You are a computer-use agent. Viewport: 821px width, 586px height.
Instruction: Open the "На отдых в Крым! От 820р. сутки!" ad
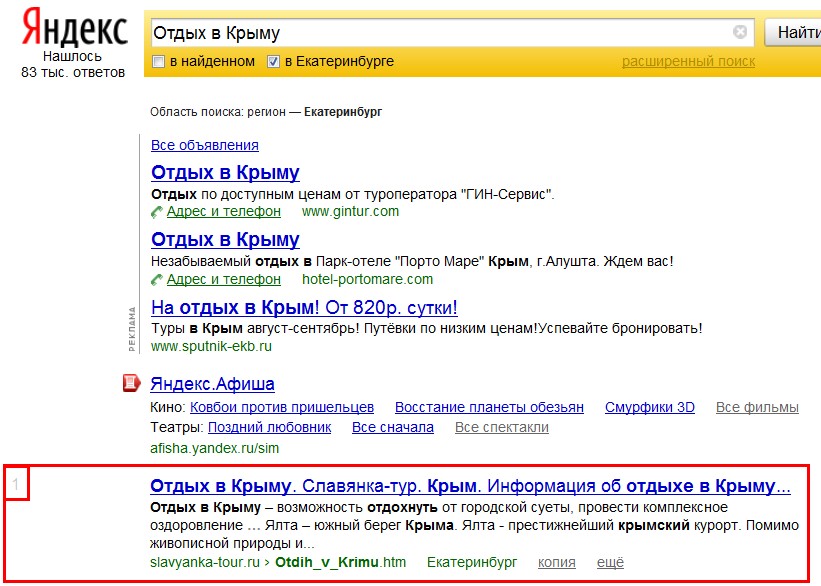pos(304,307)
